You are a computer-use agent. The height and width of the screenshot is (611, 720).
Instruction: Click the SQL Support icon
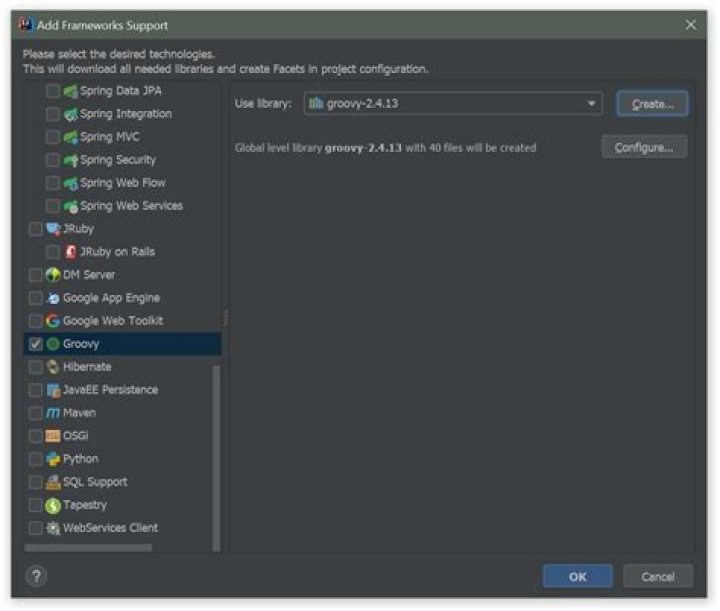click(53, 482)
